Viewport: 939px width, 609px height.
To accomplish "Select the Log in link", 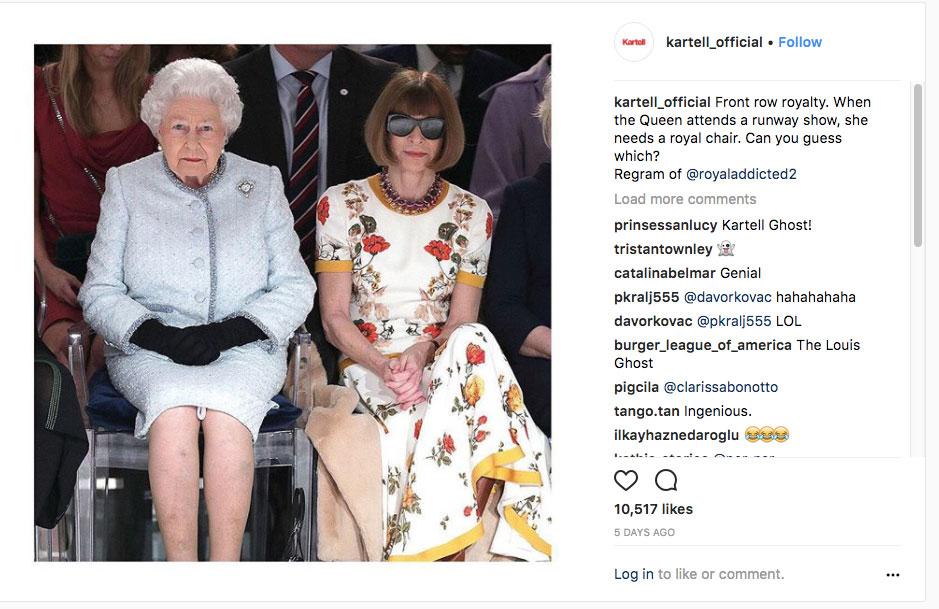I will (x=634, y=574).
